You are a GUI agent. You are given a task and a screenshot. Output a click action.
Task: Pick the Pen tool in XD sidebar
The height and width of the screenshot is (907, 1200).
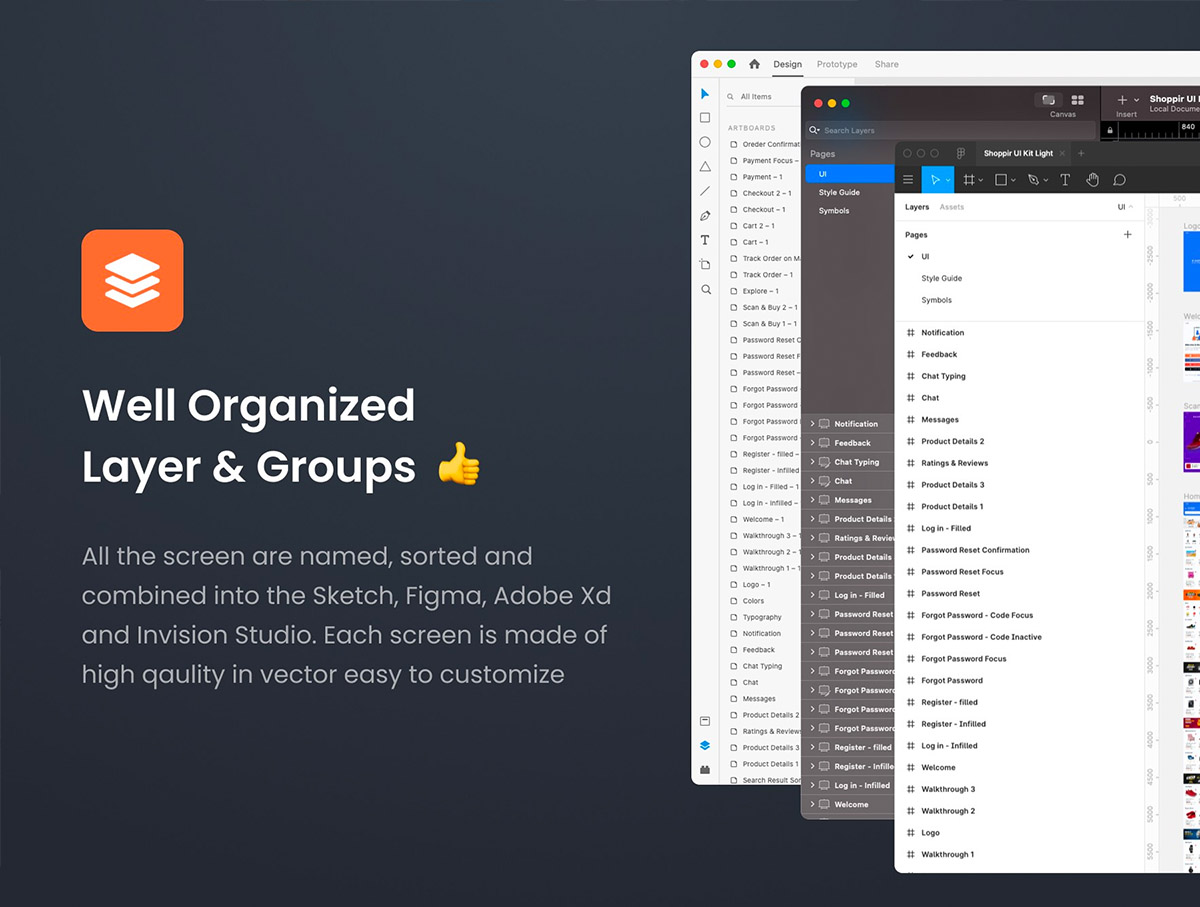705,216
